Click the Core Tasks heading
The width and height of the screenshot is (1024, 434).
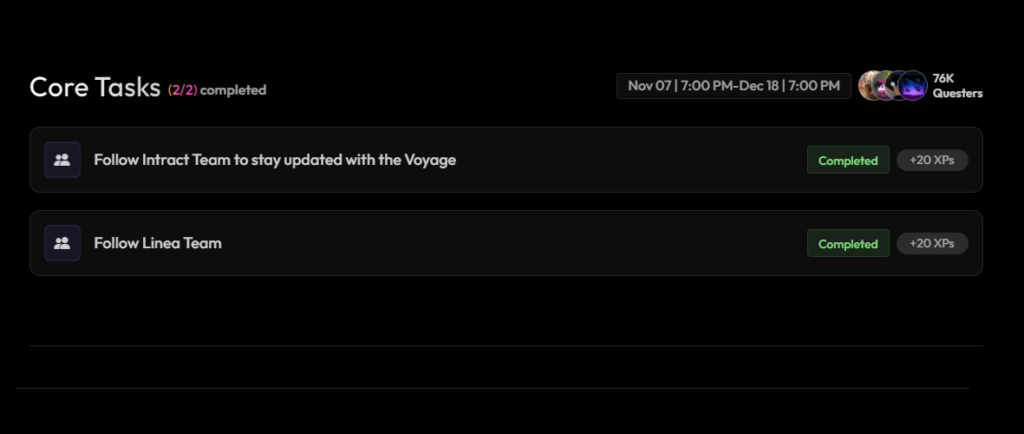(x=95, y=87)
